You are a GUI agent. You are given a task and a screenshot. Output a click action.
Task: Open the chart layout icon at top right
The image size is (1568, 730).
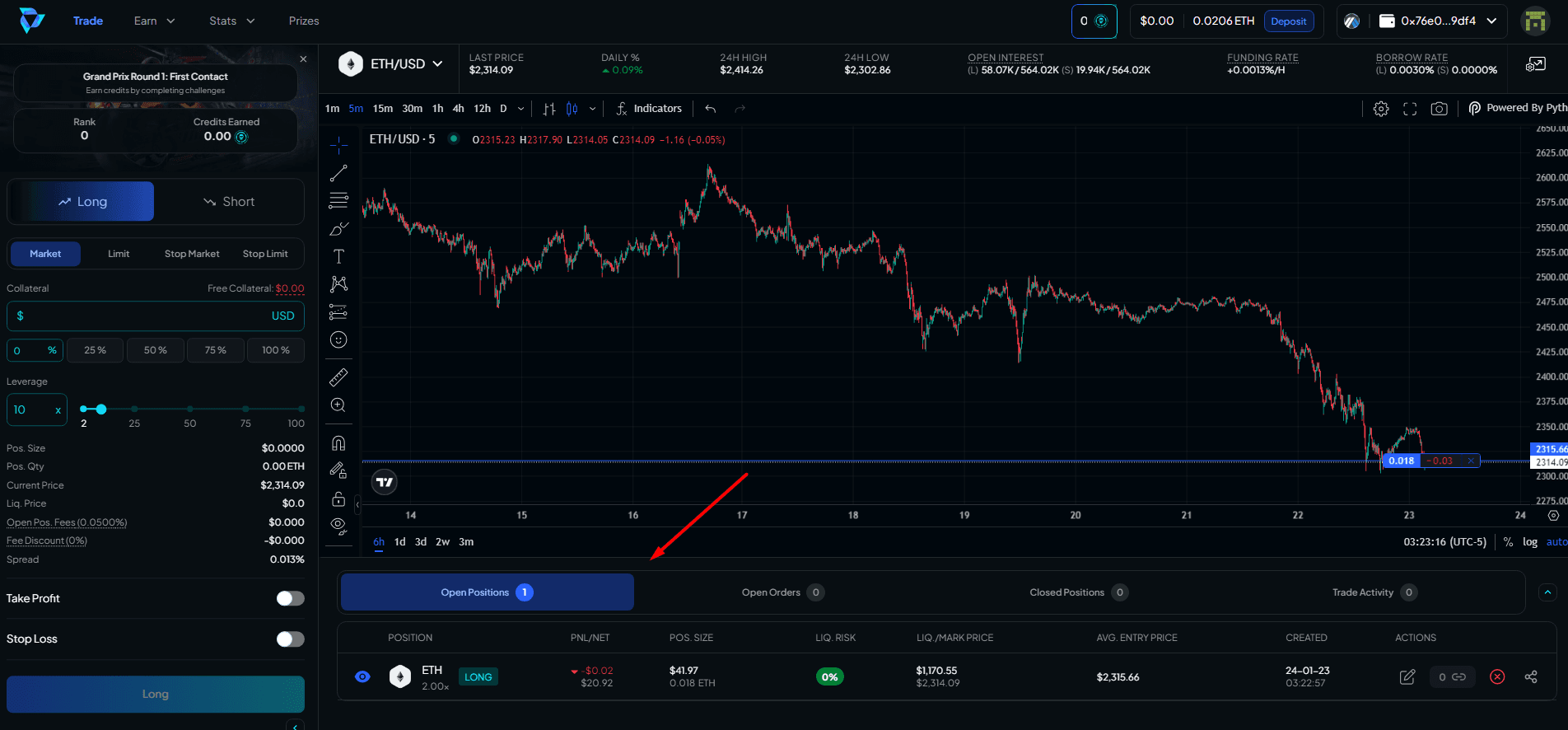point(1536,64)
